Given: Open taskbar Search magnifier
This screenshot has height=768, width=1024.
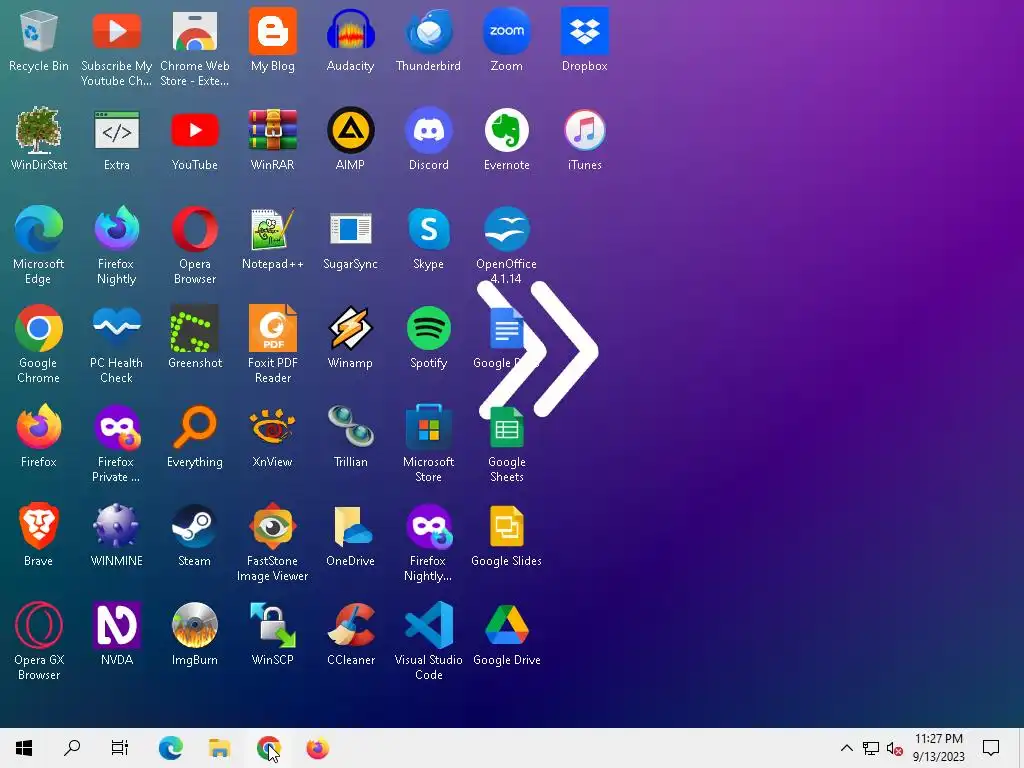Looking at the screenshot, I should click(72, 748).
